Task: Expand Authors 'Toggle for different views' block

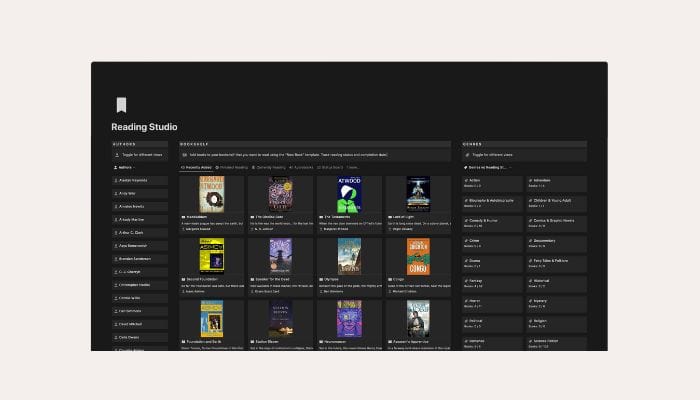Action: tap(140, 155)
